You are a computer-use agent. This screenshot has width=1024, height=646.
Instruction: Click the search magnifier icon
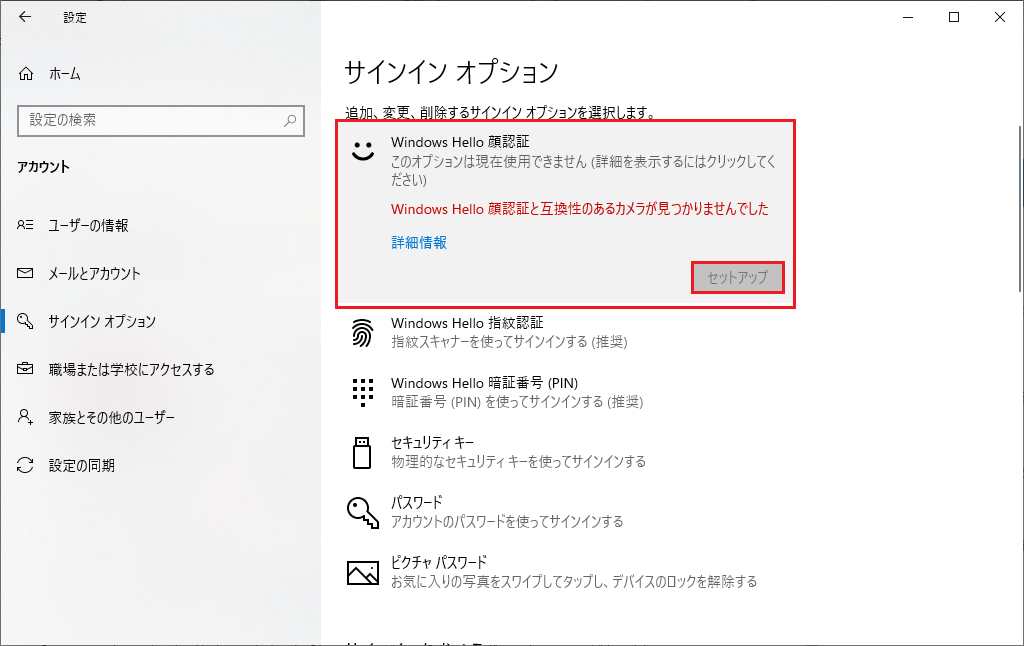(290, 120)
